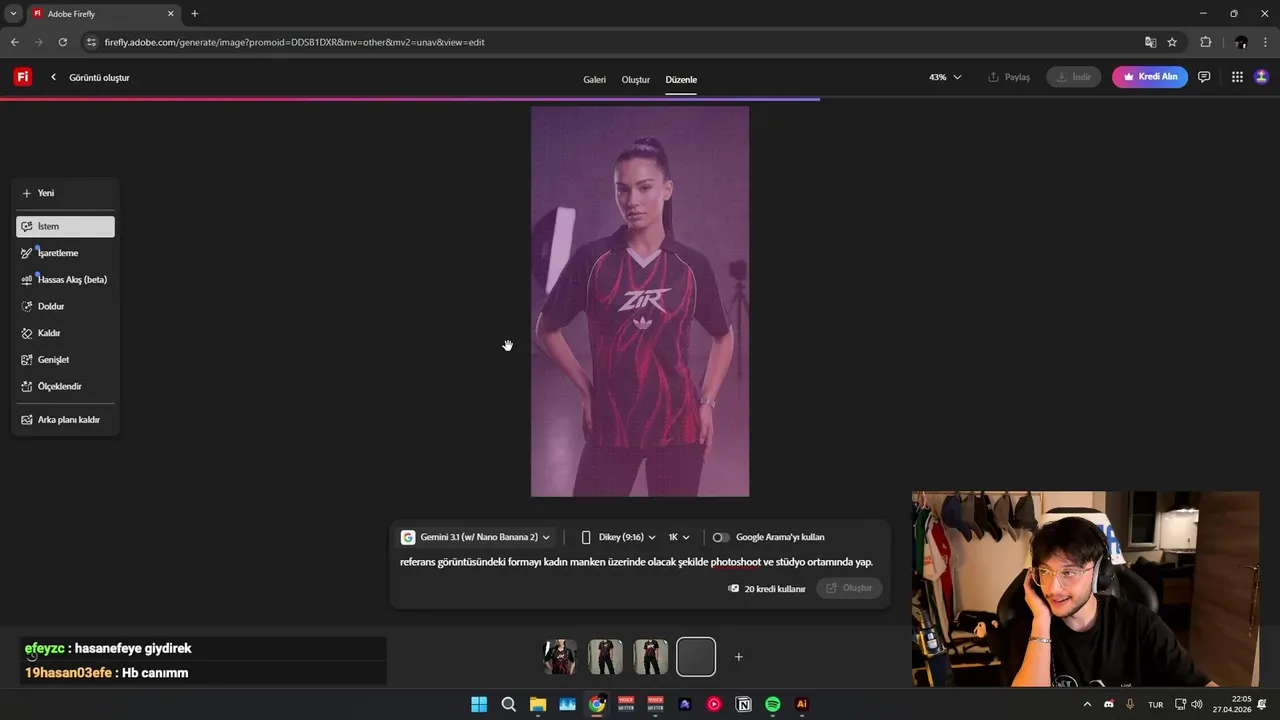Select the empty fourth thumbnail slot
Viewport: 1280px width, 720px height.
tap(696, 657)
